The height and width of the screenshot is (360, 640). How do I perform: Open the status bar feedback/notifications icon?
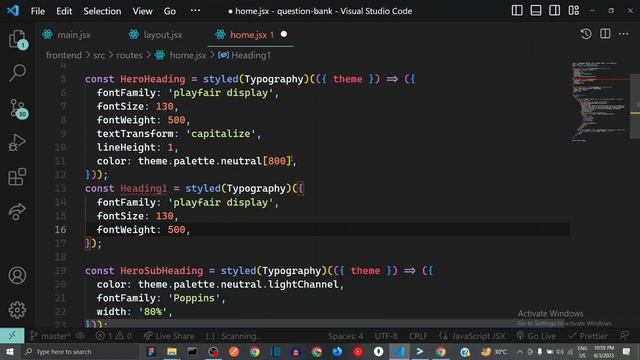point(624,336)
